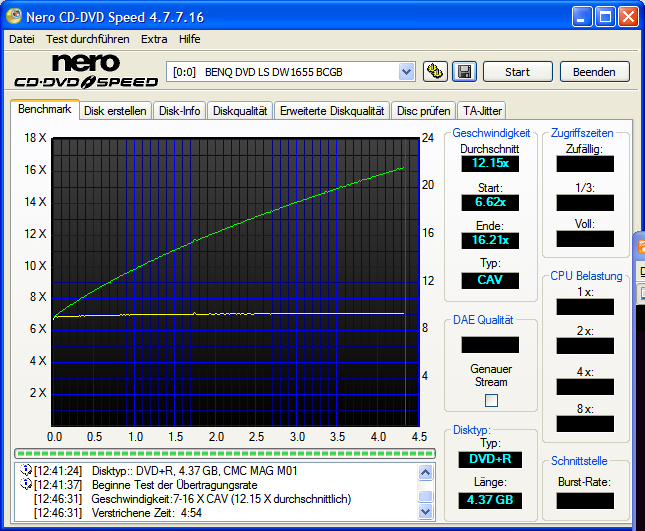Click the DAE Qualität value field
Viewport: 645px width, 531px height.
point(490,345)
